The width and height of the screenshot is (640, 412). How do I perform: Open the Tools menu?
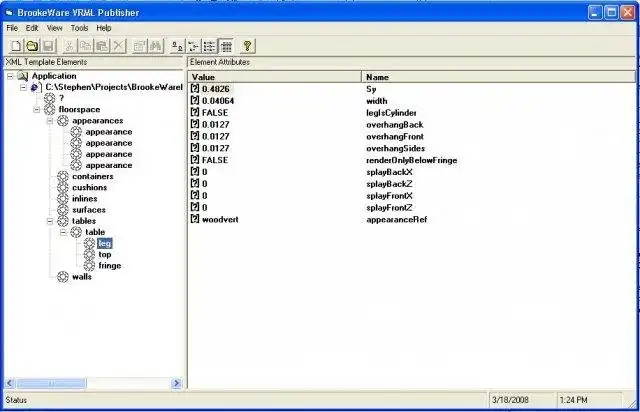80,28
